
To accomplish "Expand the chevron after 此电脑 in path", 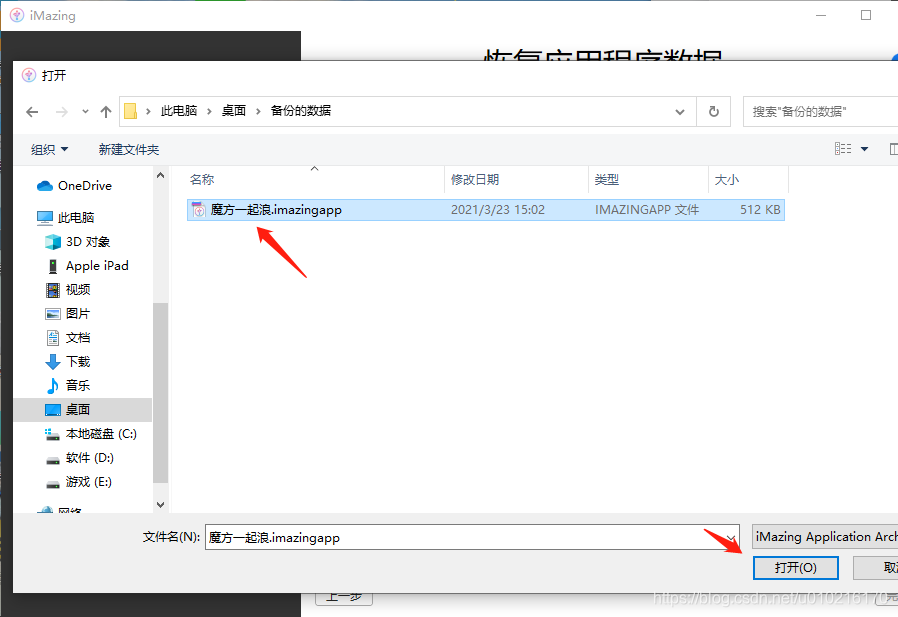I will 210,112.
